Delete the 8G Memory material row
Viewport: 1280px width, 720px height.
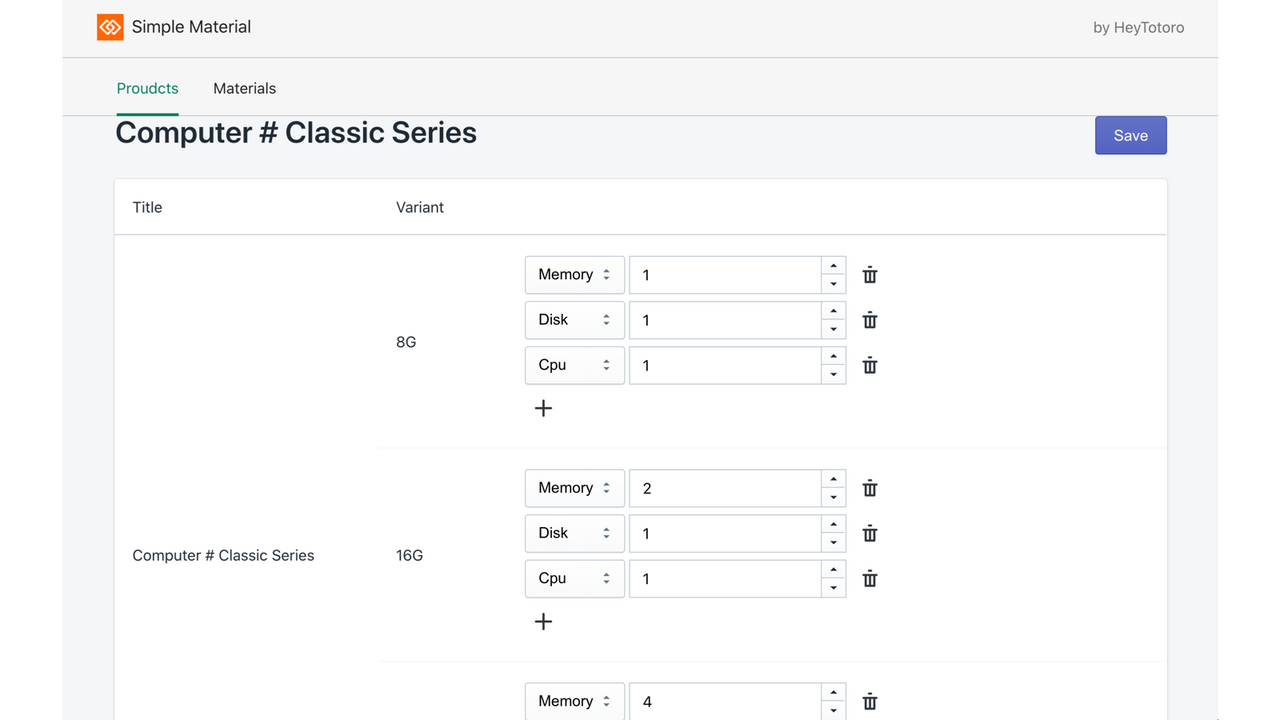[x=870, y=275]
